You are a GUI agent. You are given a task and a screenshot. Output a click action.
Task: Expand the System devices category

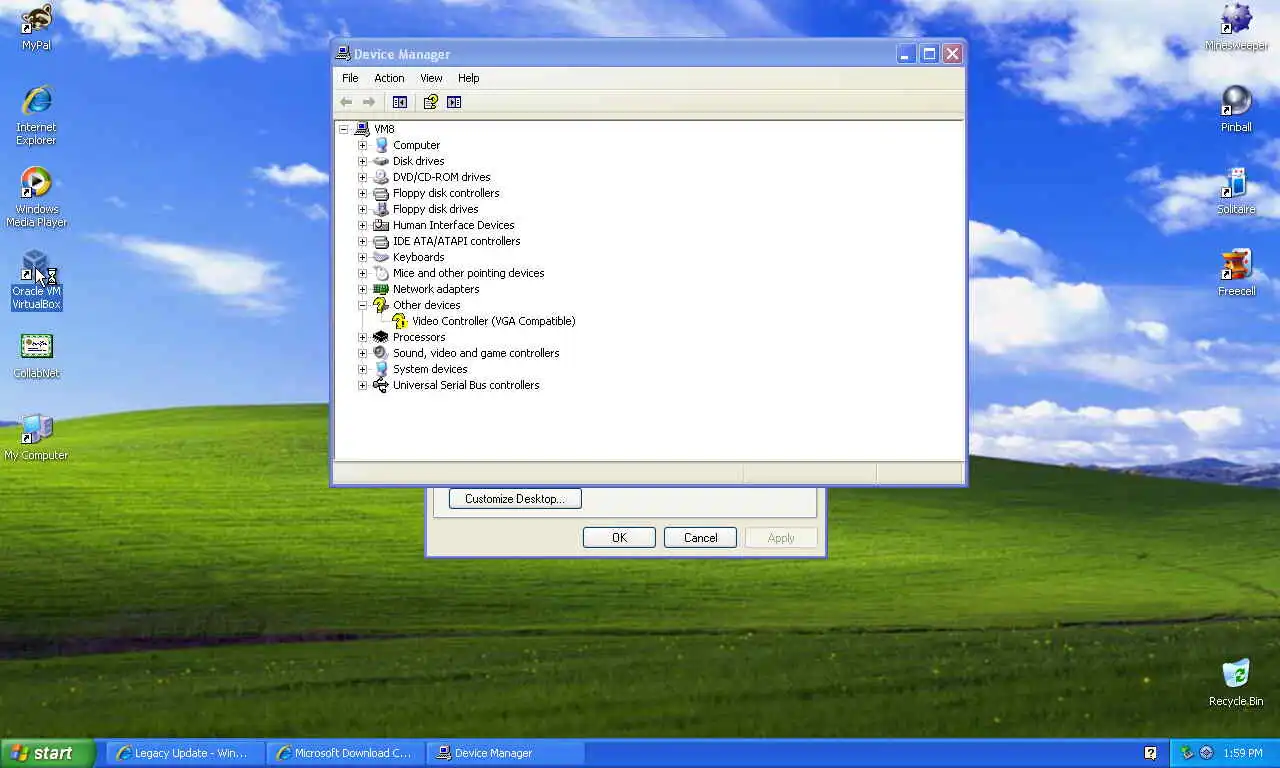pyautogui.click(x=363, y=369)
